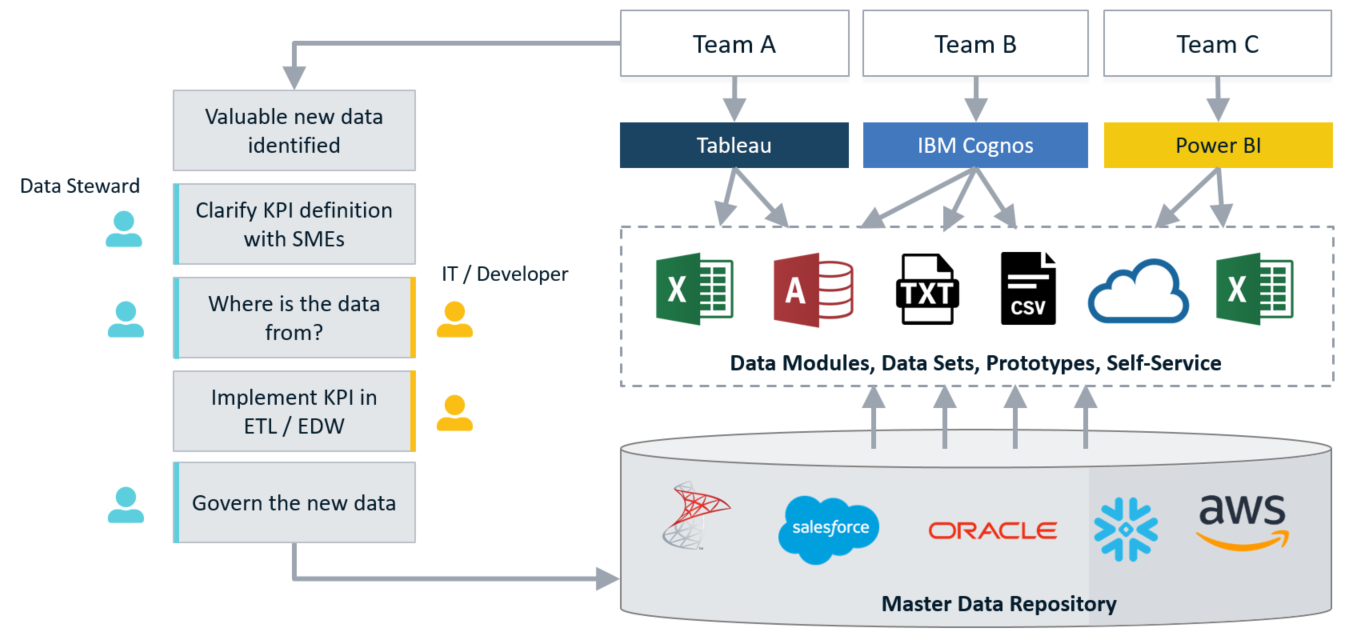Viewport: 1347px width, 641px height.
Task: Click the yellow person icon beside Implement KPI in ETL
Action: coord(454,413)
